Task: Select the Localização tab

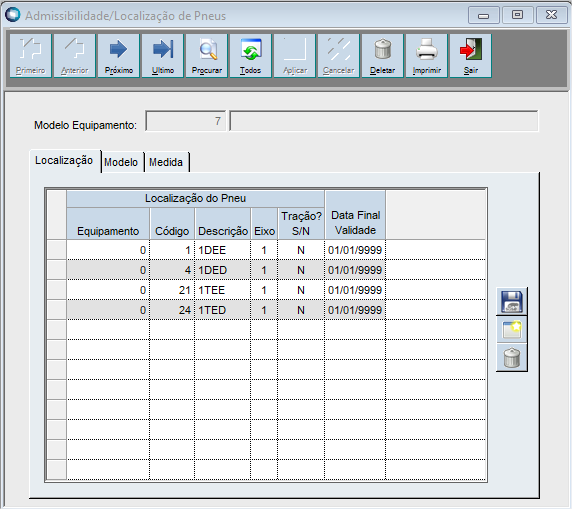Action: [64, 161]
